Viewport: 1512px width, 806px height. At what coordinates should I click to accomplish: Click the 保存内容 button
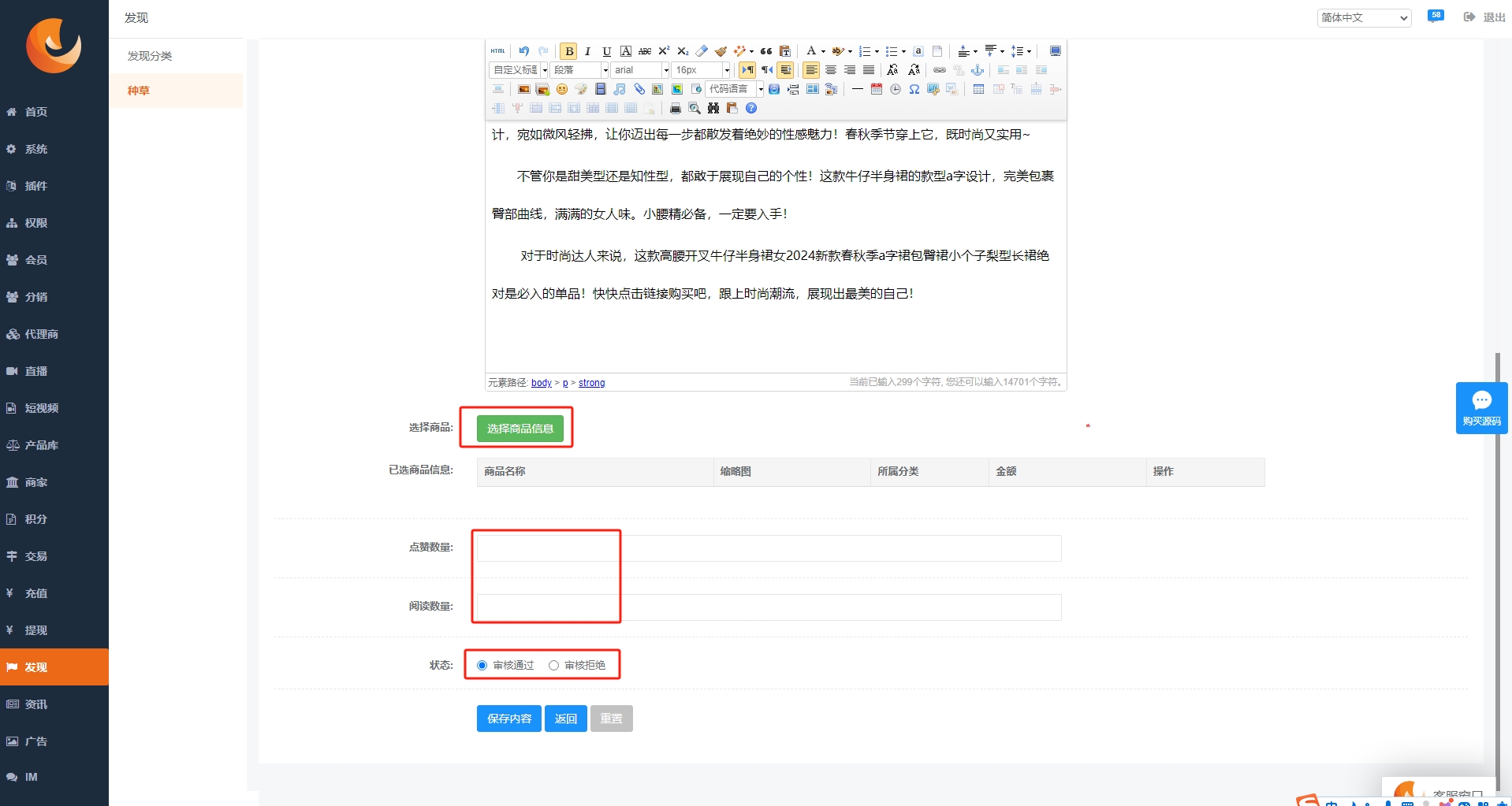509,719
